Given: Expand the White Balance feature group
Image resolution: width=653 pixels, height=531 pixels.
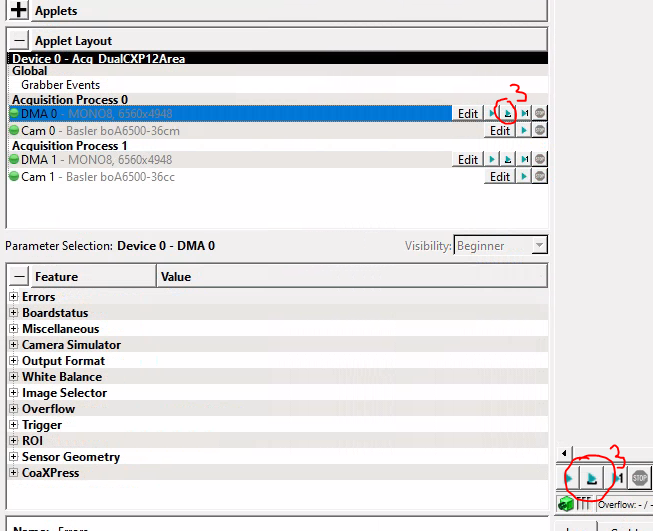Looking at the screenshot, I should pos(13,377).
